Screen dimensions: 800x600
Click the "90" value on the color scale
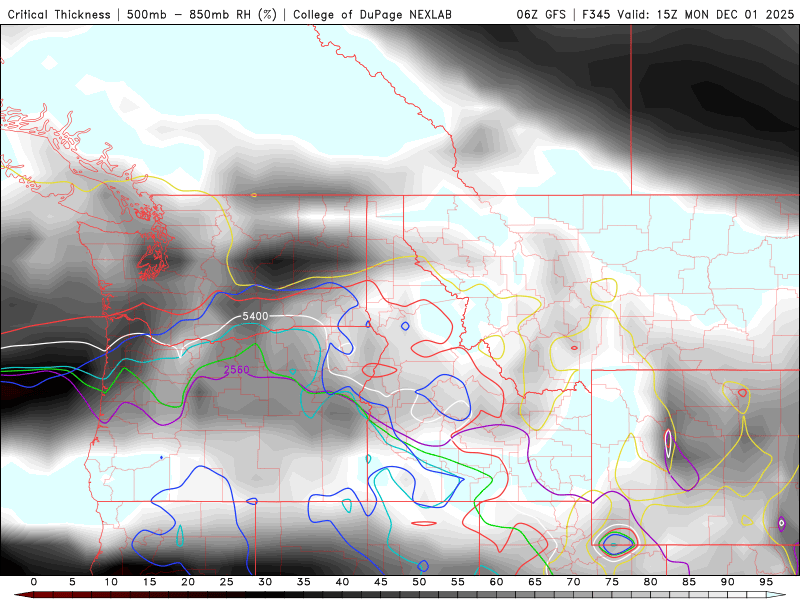pyautogui.click(x=728, y=582)
